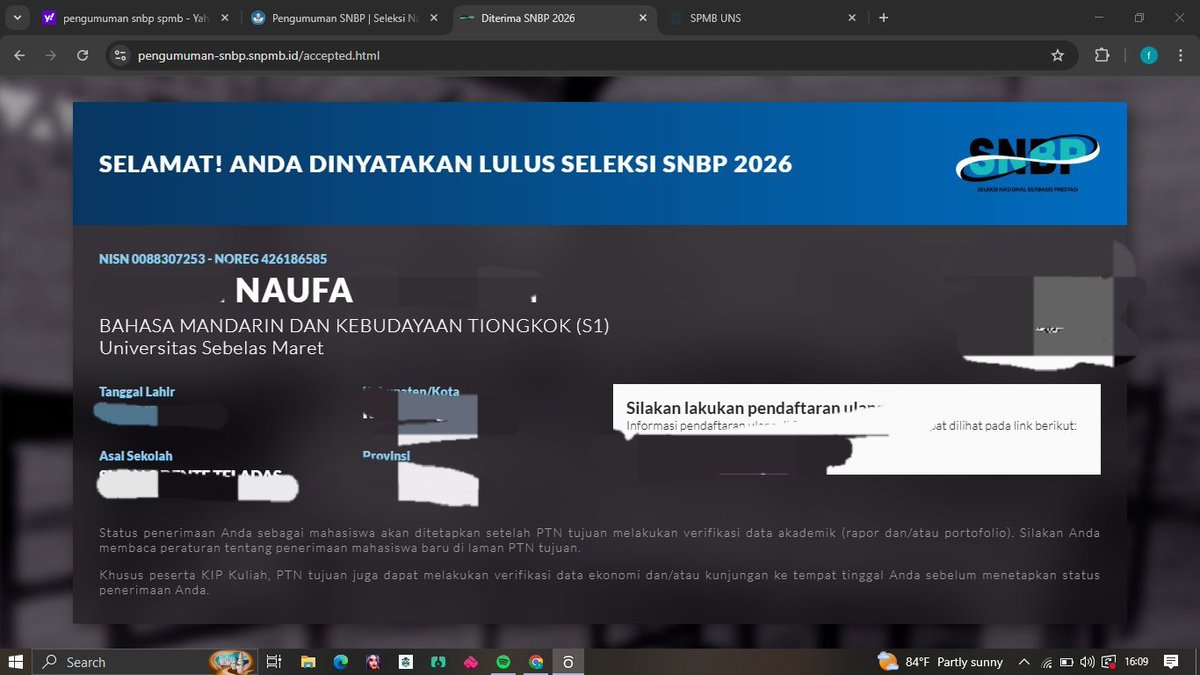Image resolution: width=1200 pixels, height=675 pixels.
Task: Click the Silakan lakukan pendaftaran ulang heading
Action: pos(755,408)
